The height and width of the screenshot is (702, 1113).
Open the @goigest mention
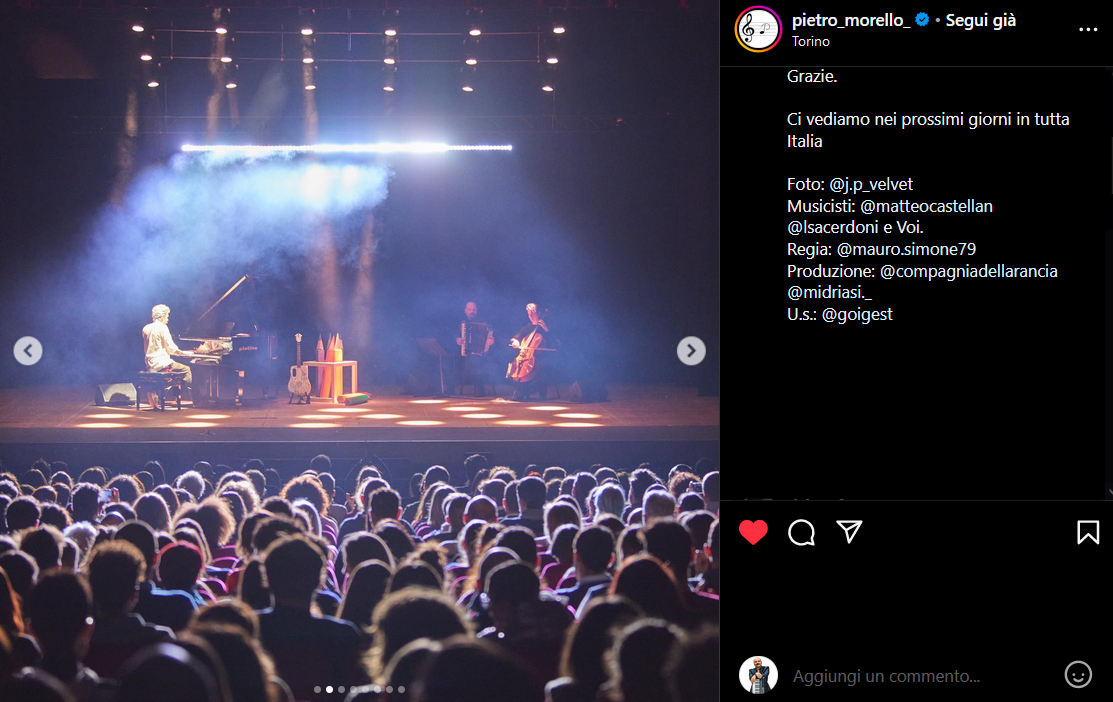pos(857,314)
